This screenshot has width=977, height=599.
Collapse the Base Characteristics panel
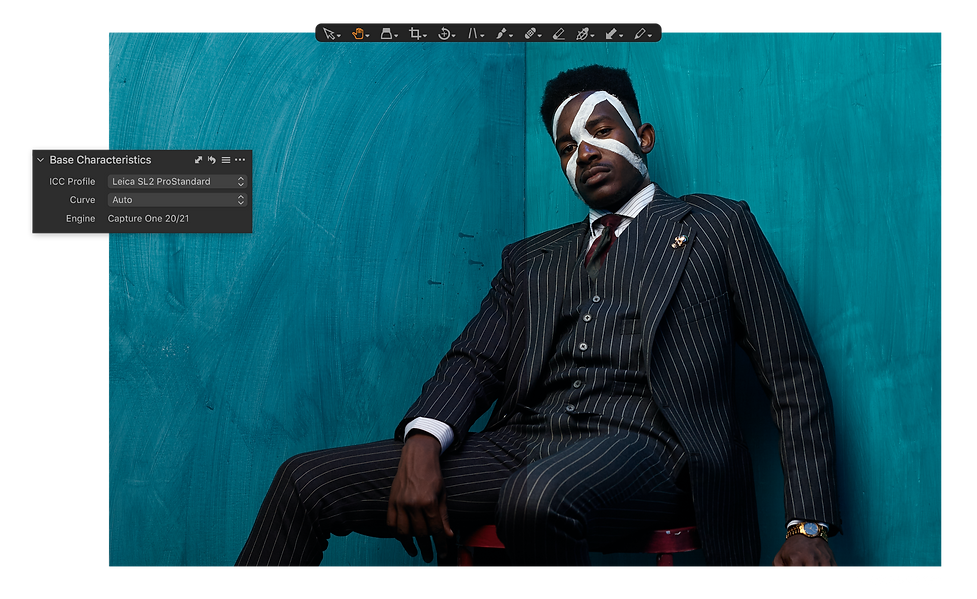[41, 160]
